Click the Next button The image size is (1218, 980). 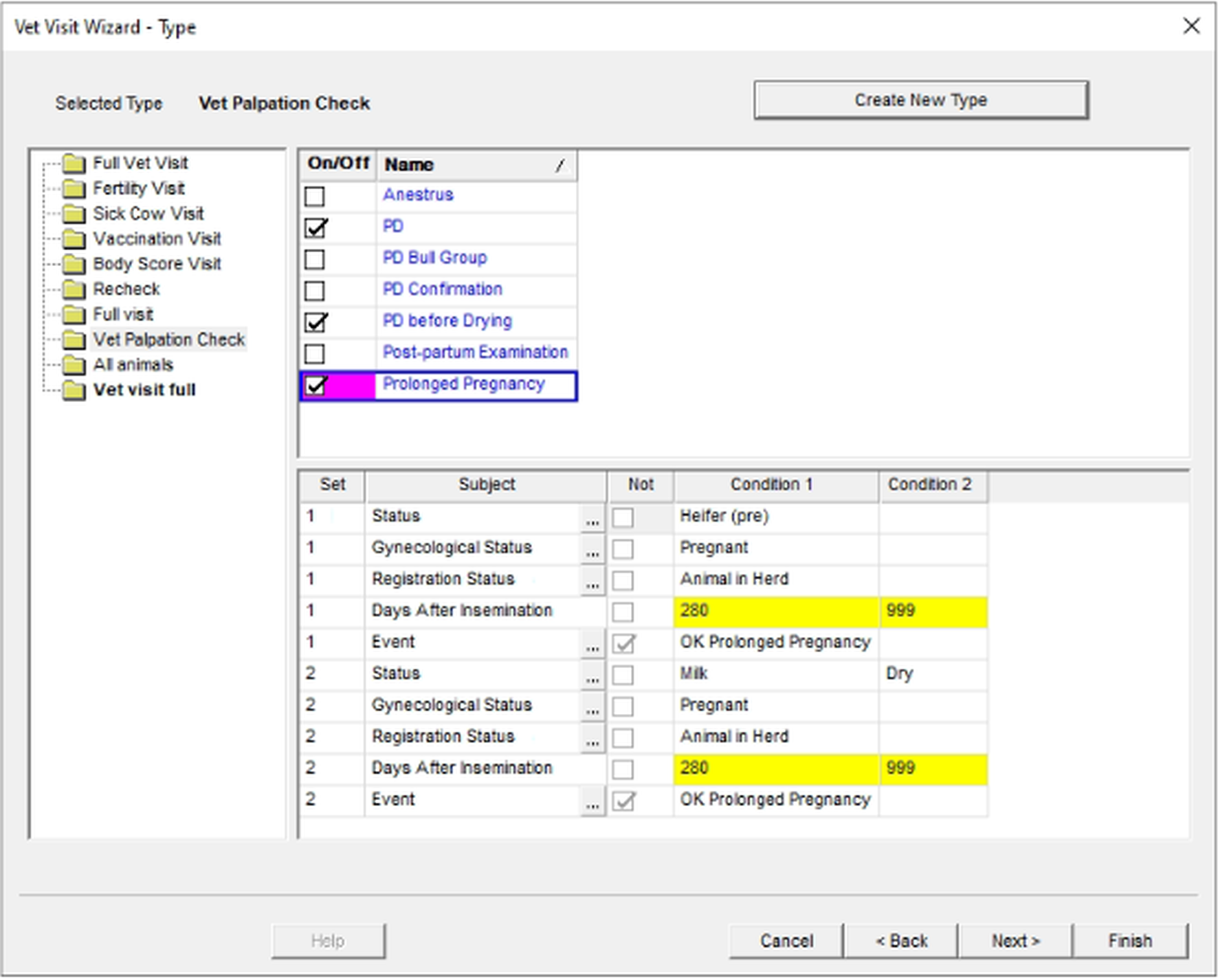(1015, 941)
